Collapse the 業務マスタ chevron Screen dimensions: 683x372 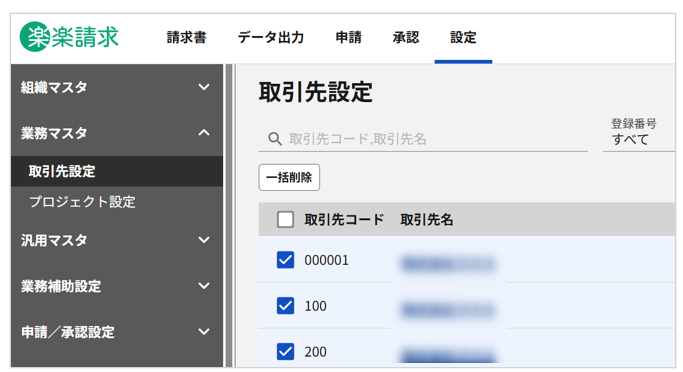(x=204, y=132)
